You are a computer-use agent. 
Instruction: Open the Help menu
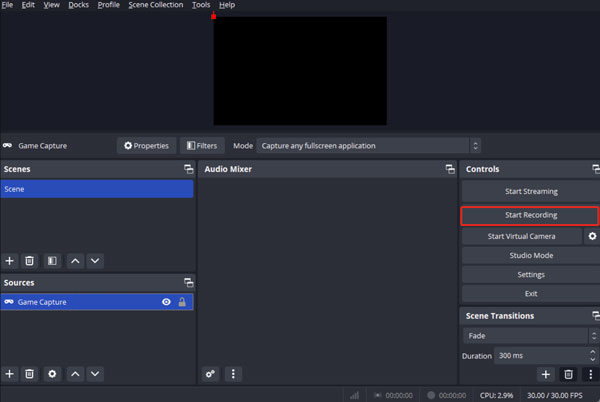227,5
